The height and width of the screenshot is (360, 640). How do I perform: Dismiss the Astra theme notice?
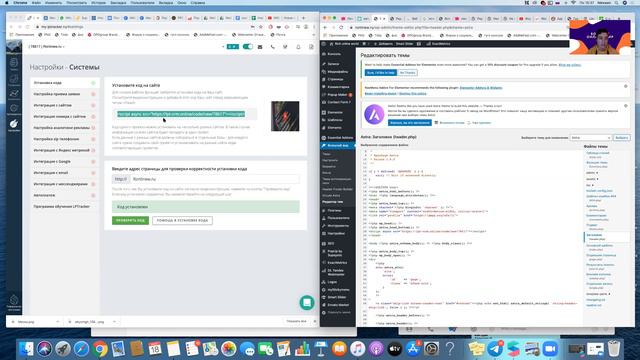pos(625,106)
